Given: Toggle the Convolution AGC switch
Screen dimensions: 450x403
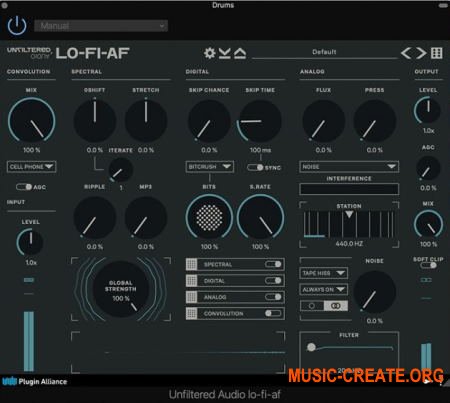Looking at the screenshot, I should (x=24, y=187).
